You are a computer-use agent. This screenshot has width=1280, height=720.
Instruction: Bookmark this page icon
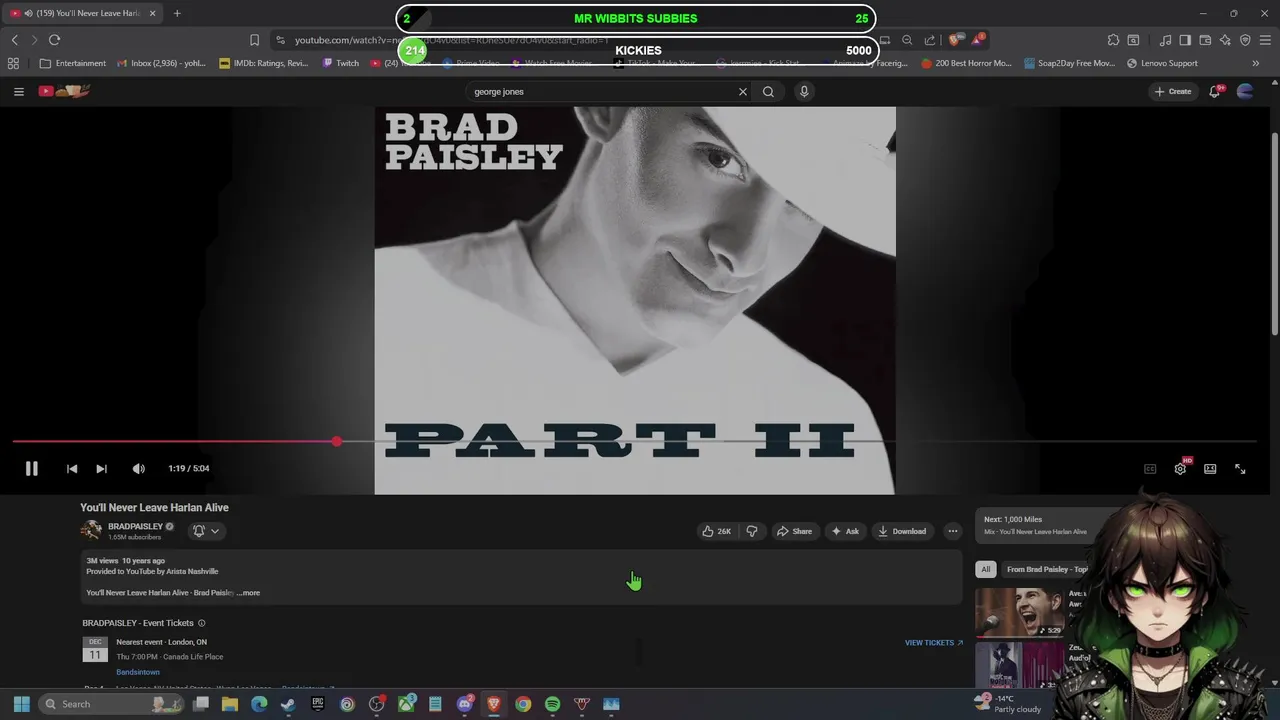click(x=254, y=40)
